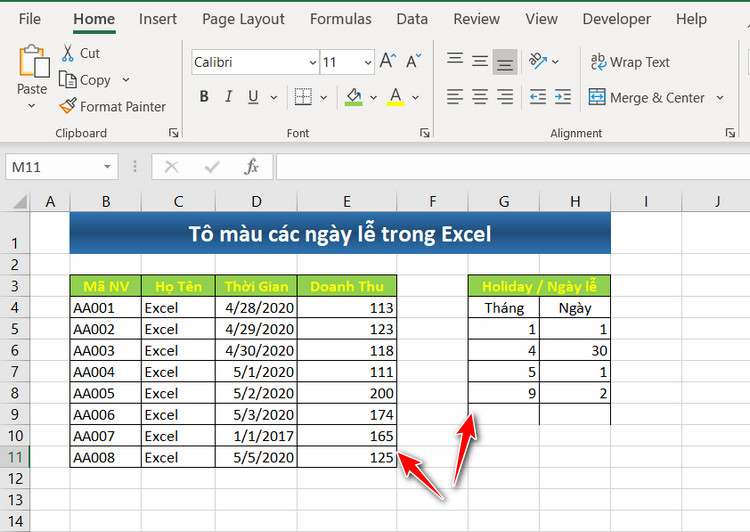Select column G header
Viewport: 750px width, 532px height.
click(x=504, y=201)
